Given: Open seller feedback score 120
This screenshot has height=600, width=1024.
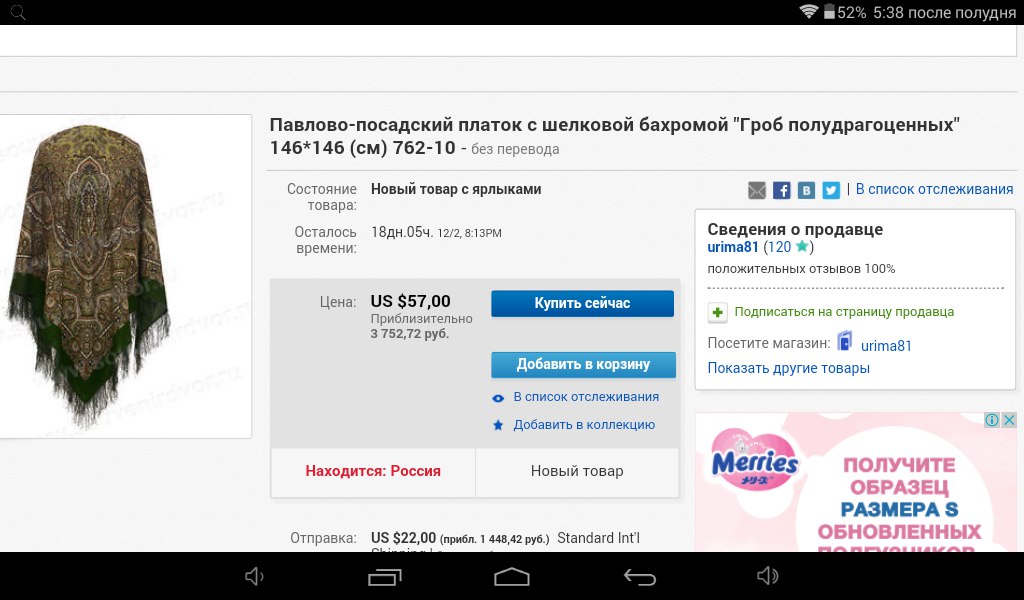Looking at the screenshot, I should tap(778, 247).
